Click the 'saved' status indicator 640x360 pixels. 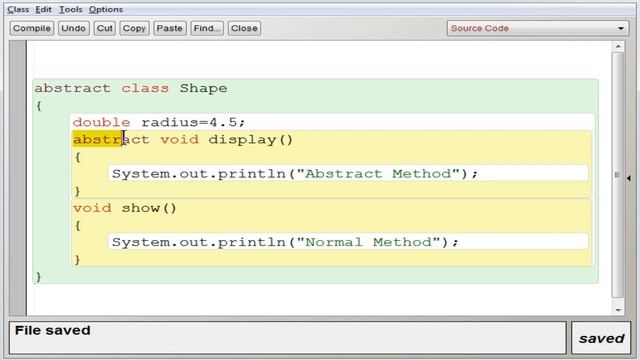[601, 338]
